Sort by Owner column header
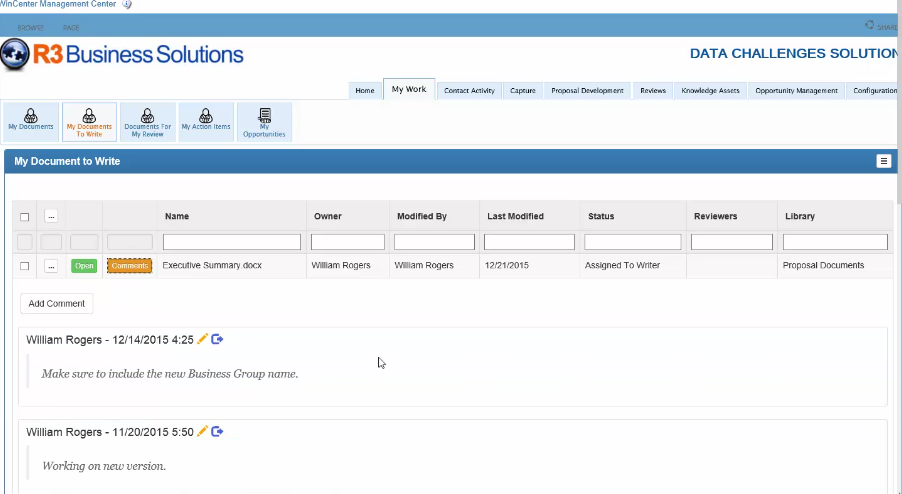 pyautogui.click(x=327, y=216)
